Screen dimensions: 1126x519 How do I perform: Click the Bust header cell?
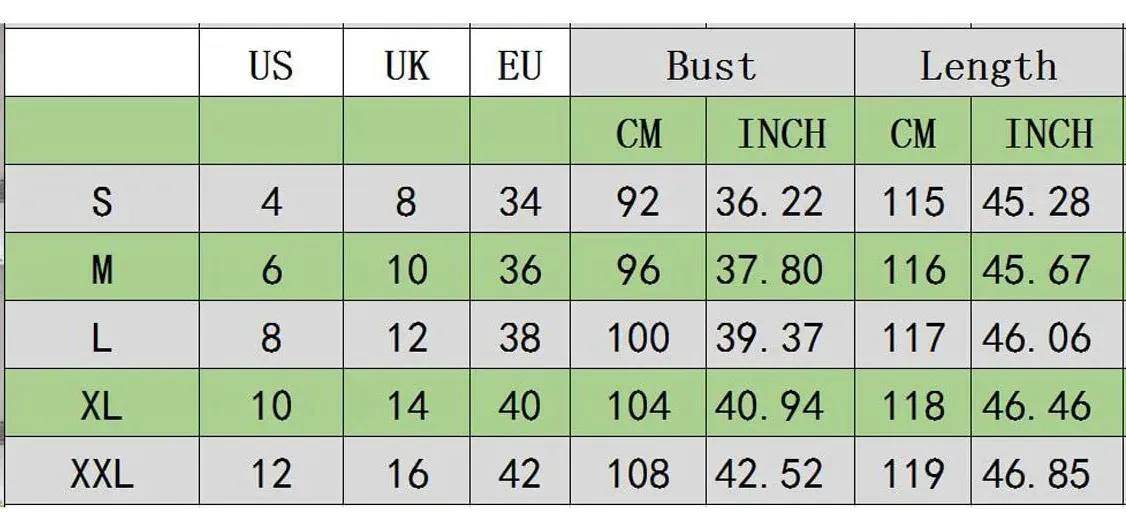pyautogui.click(x=712, y=62)
